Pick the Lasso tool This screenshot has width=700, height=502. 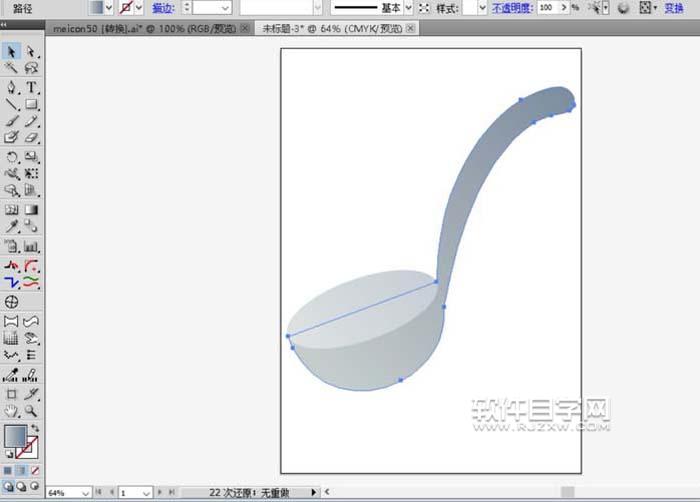pos(31,69)
